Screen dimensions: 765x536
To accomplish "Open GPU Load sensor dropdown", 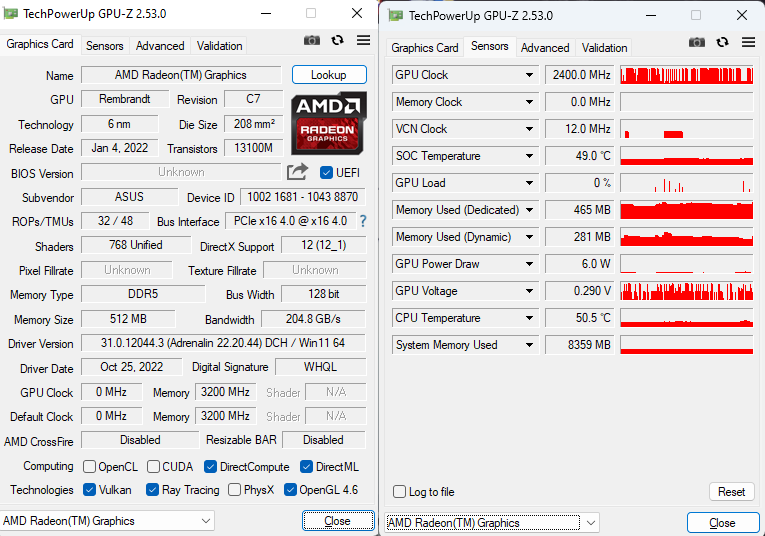I will (529, 183).
